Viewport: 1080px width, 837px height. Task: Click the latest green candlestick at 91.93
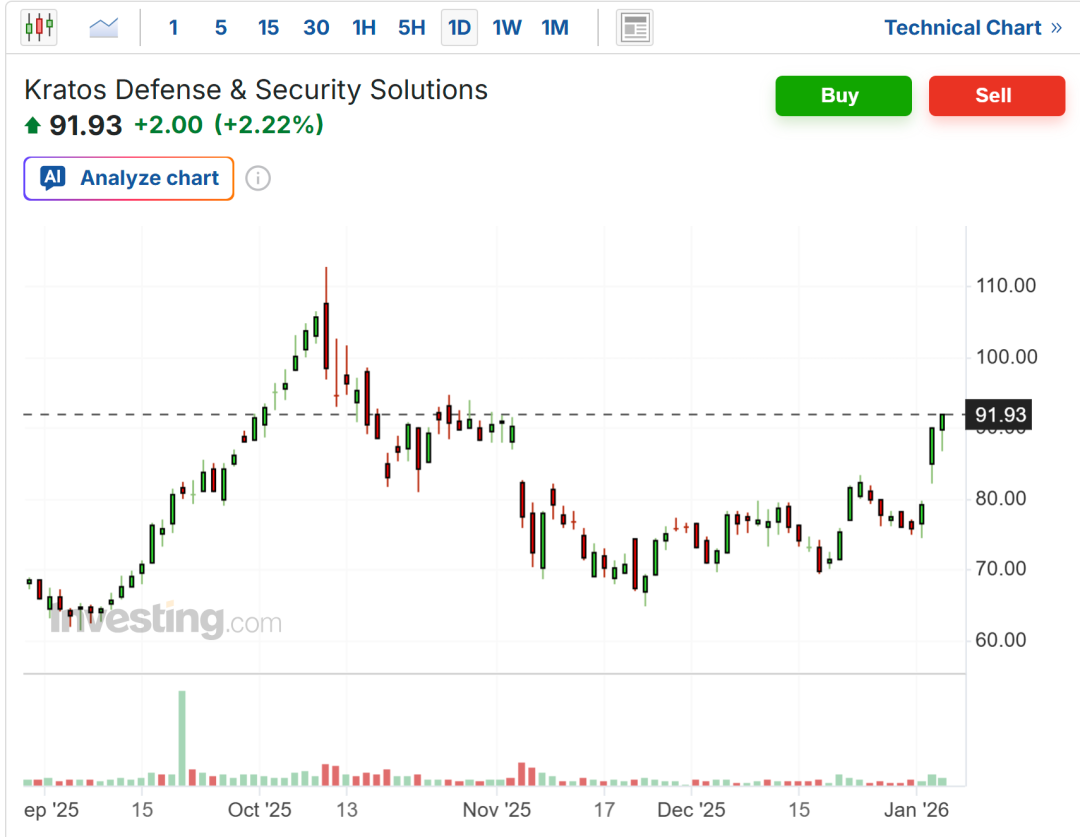(942, 422)
